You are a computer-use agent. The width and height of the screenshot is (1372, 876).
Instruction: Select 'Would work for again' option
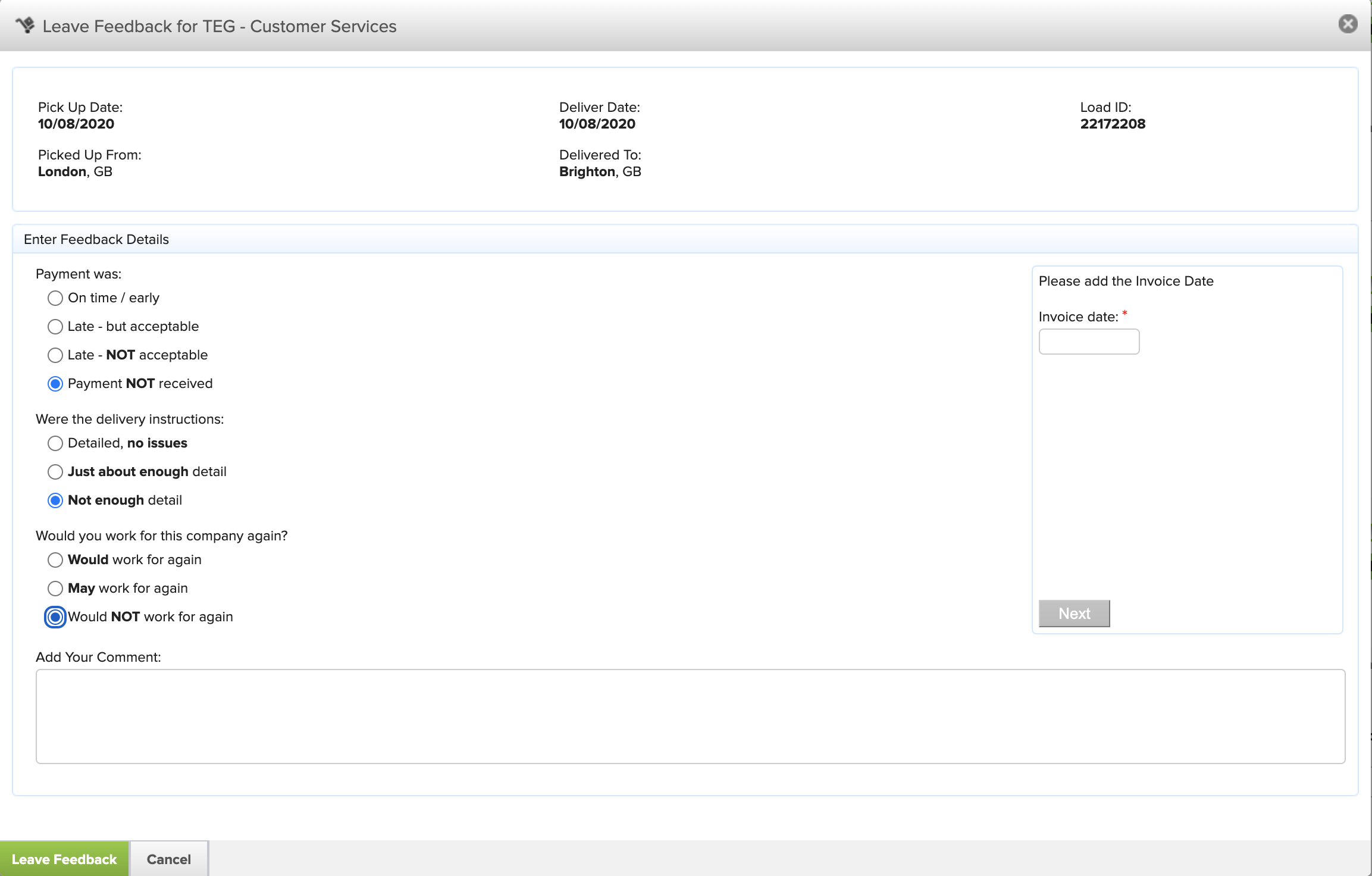tap(55, 560)
